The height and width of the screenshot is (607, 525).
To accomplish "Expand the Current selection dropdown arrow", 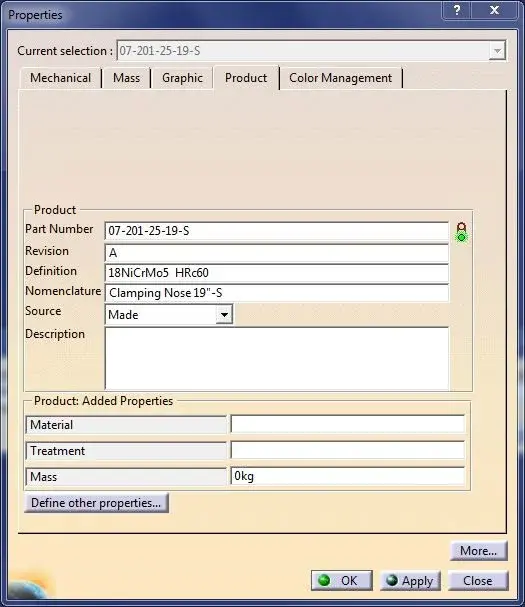I will (497, 51).
